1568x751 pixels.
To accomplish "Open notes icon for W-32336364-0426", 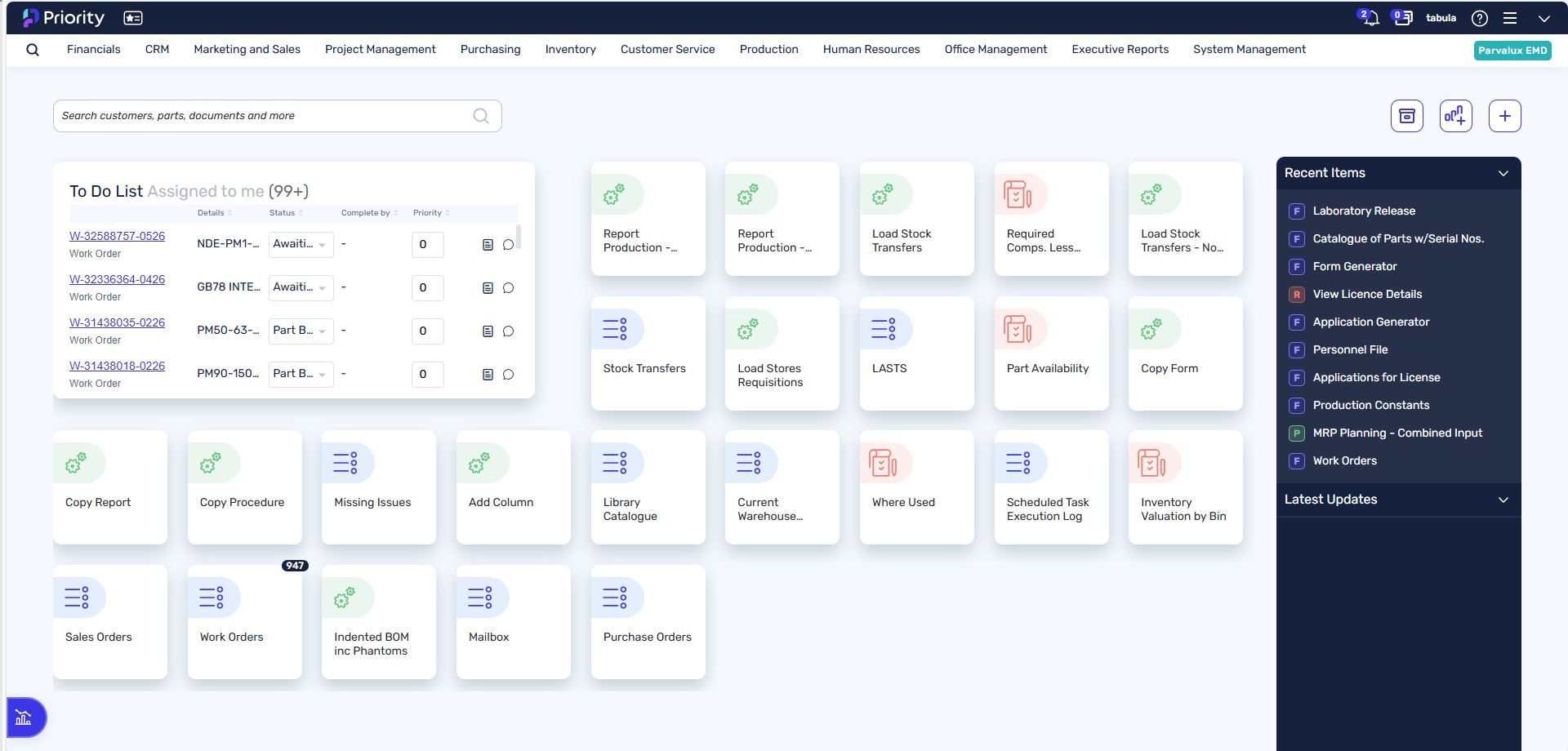I will pos(488,288).
